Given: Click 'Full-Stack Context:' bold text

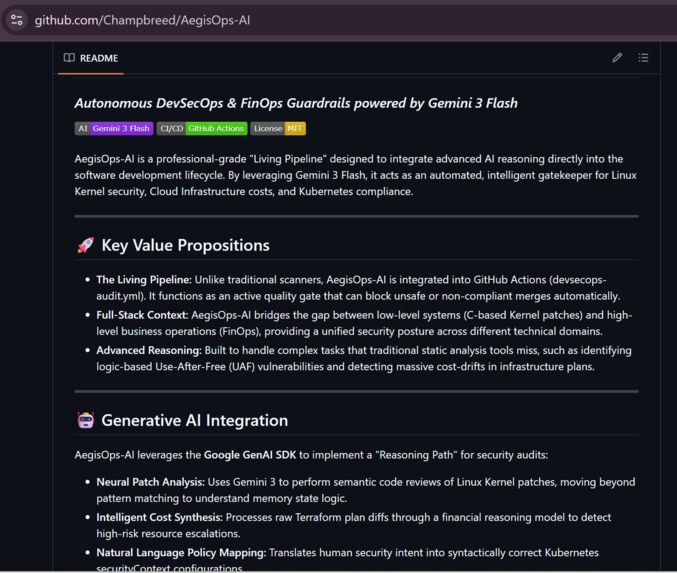Looking at the screenshot, I should tap(142, 315).
